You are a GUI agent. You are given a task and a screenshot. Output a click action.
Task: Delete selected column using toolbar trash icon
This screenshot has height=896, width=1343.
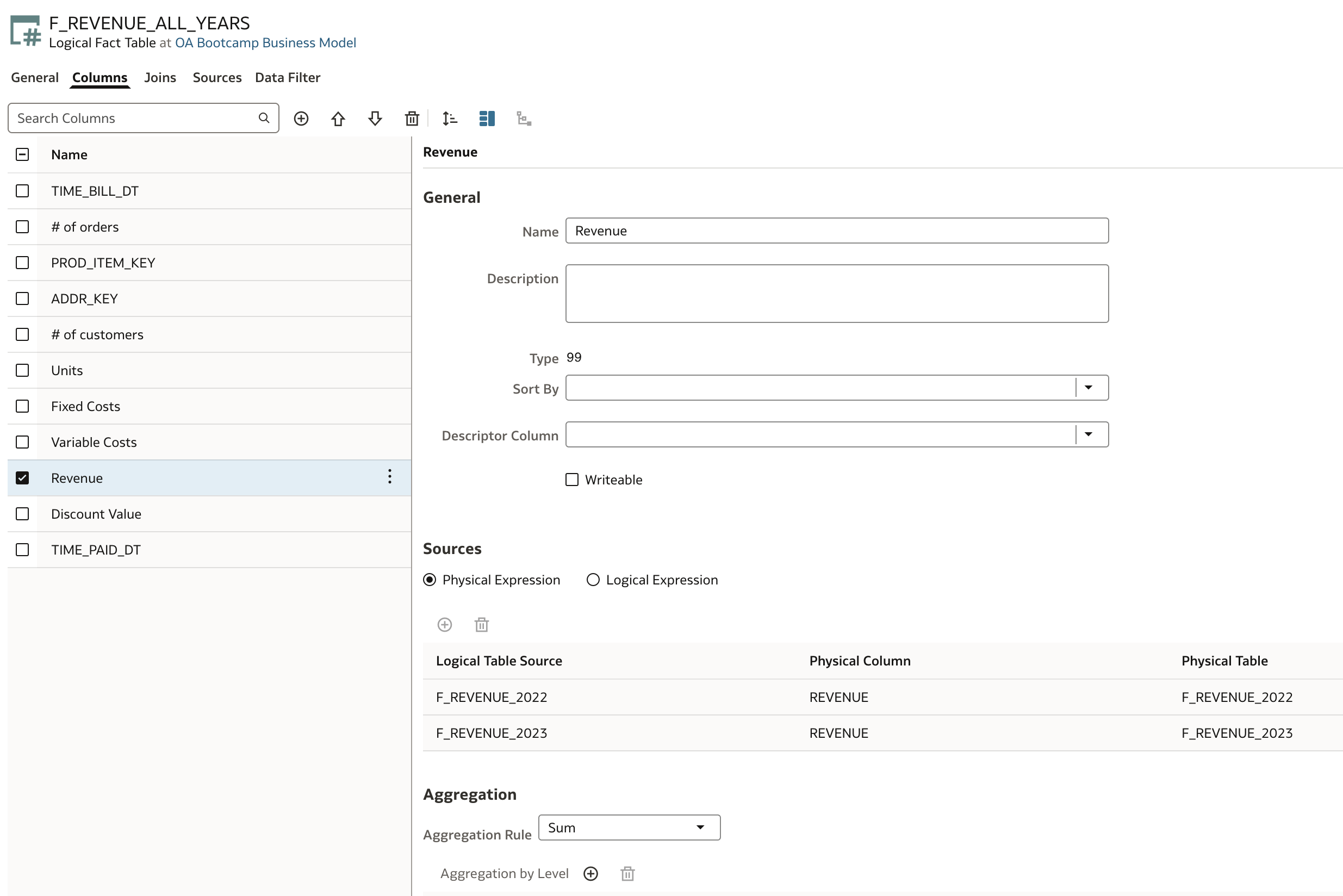[412, 119]
